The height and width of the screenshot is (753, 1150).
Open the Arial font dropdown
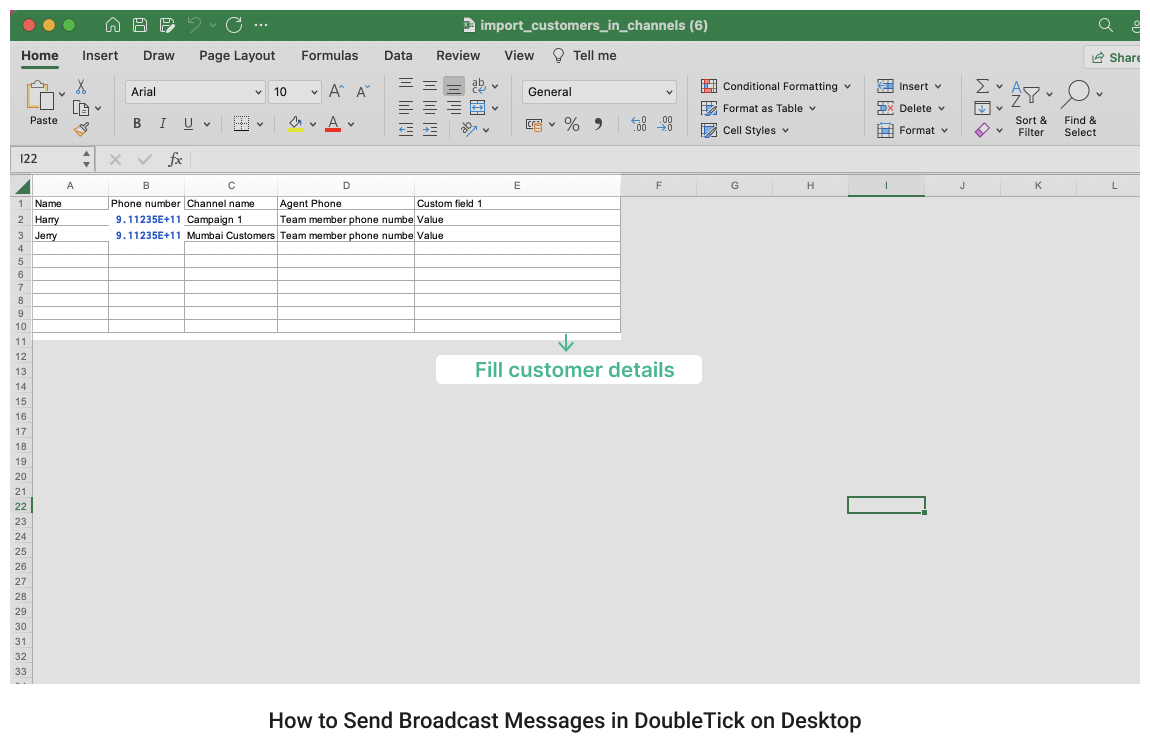(x=258, y=91)
